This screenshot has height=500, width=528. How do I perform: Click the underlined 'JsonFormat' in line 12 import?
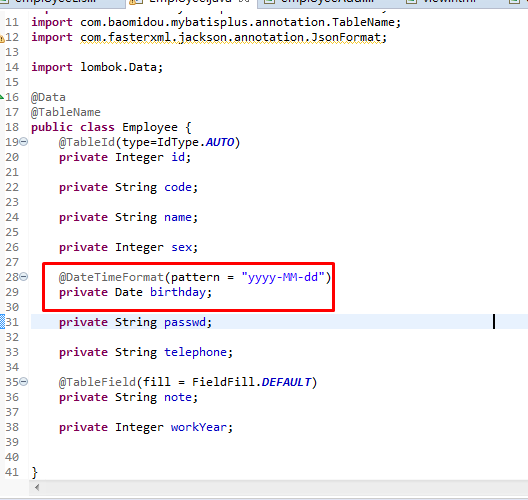pos(345,37)
